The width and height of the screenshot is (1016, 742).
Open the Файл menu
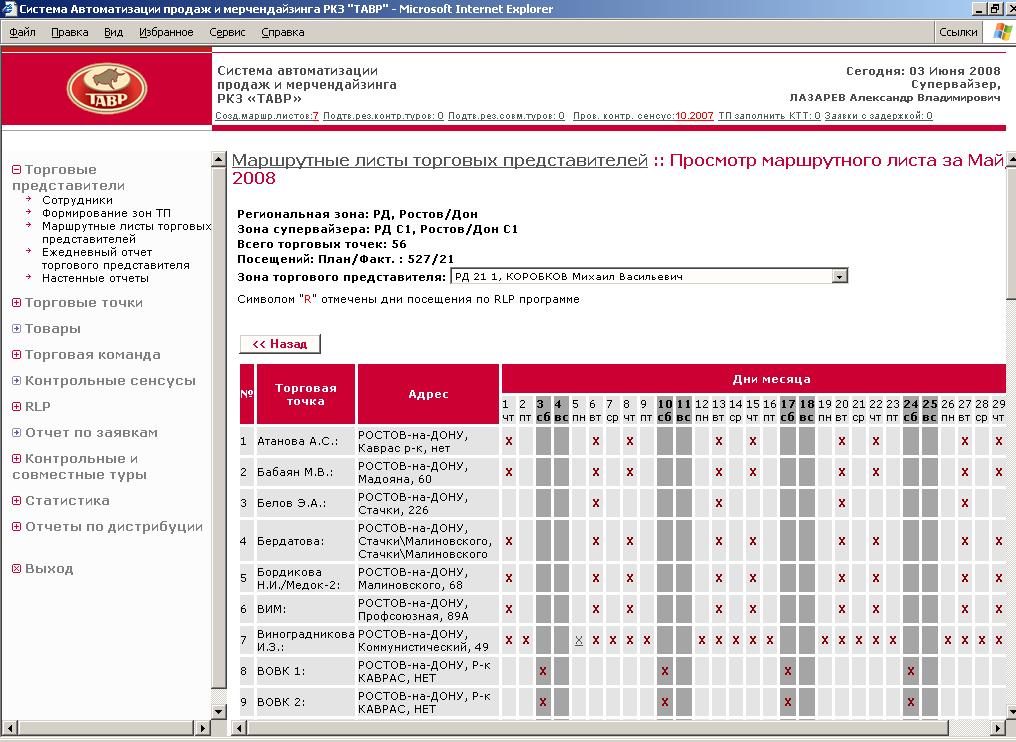22,32
